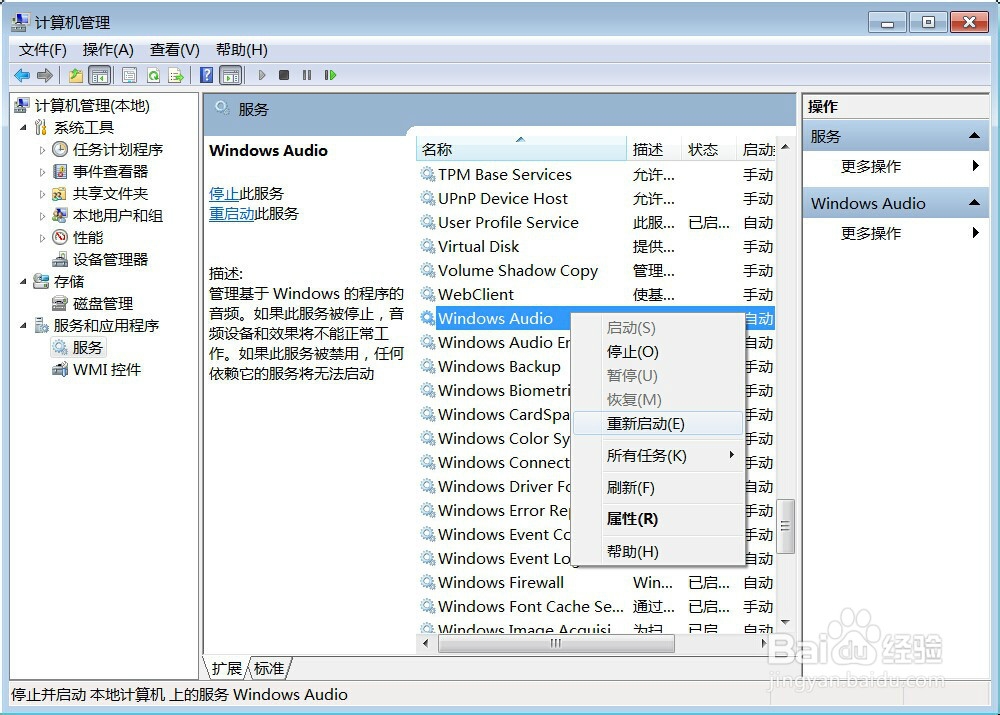Switch to the 扩展 tab
1000x715 pixels.
[226, 668]
